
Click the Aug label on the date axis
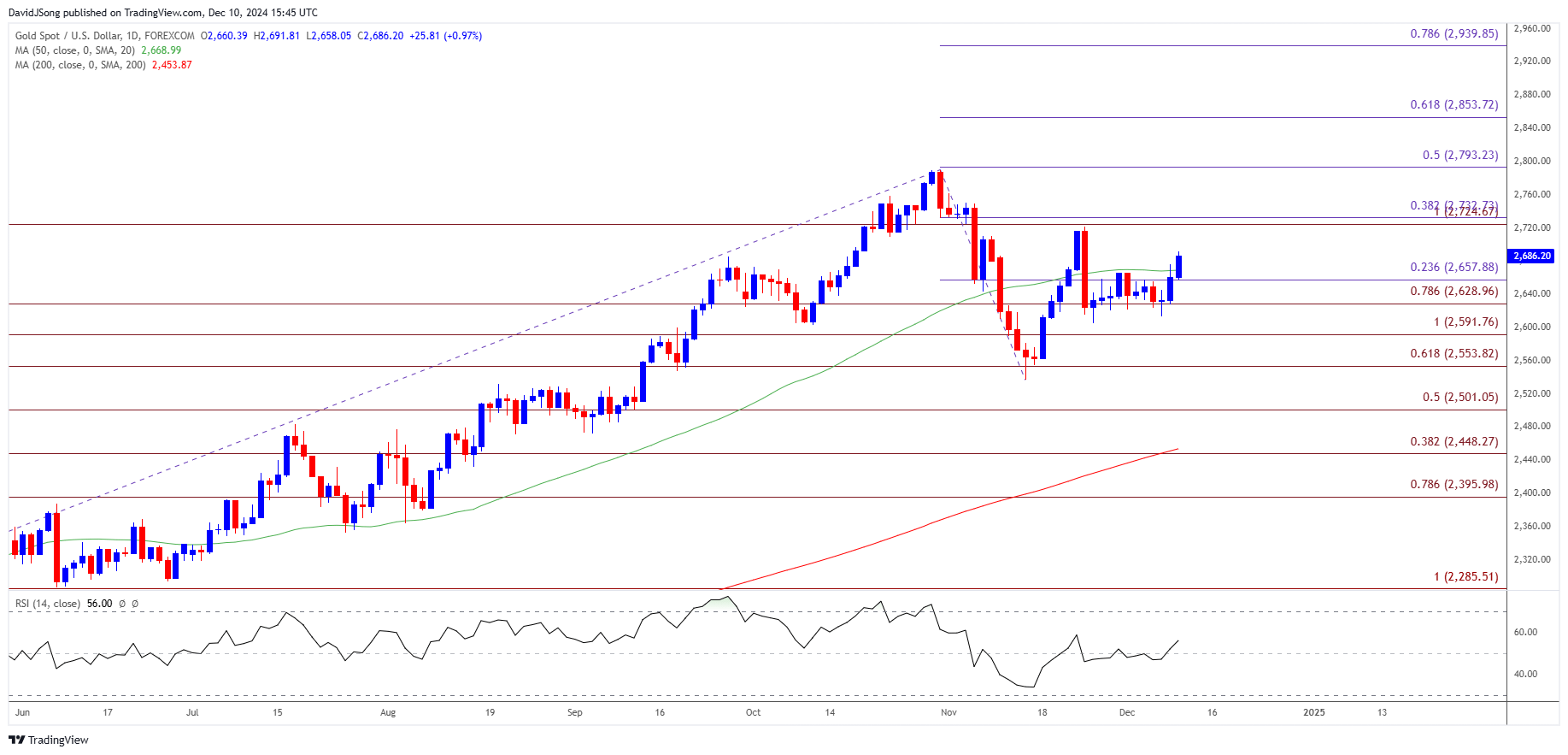(388, 712)
